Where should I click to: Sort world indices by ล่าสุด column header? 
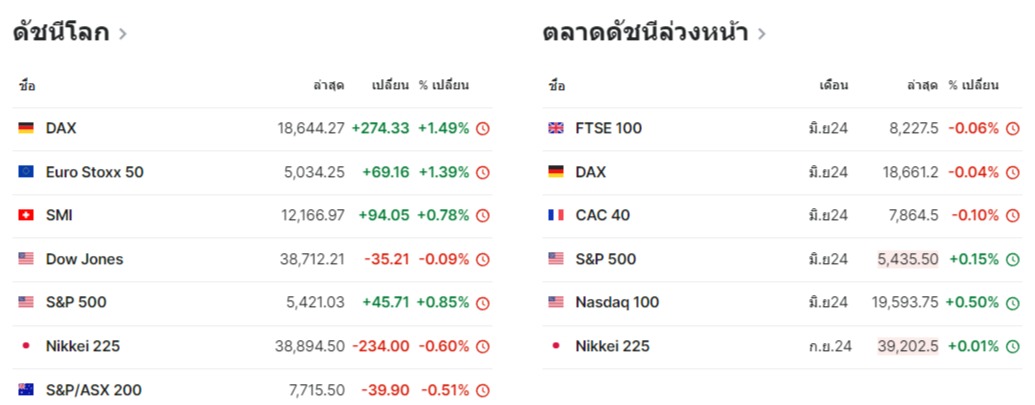[x=328, y=85]
